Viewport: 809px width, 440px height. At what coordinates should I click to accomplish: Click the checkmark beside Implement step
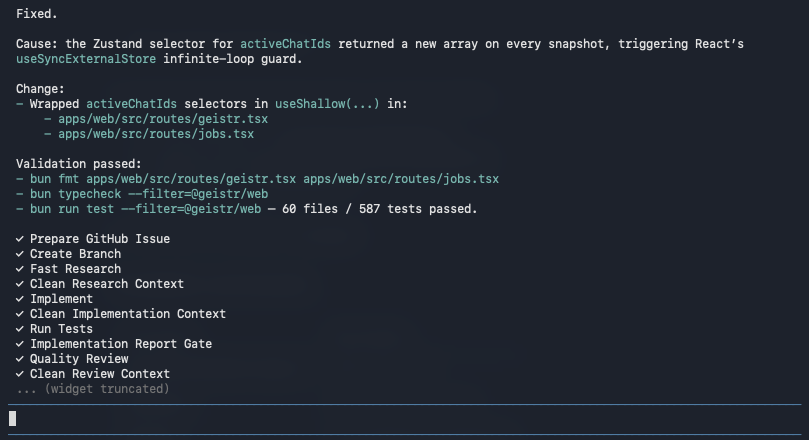coord(20,299)
